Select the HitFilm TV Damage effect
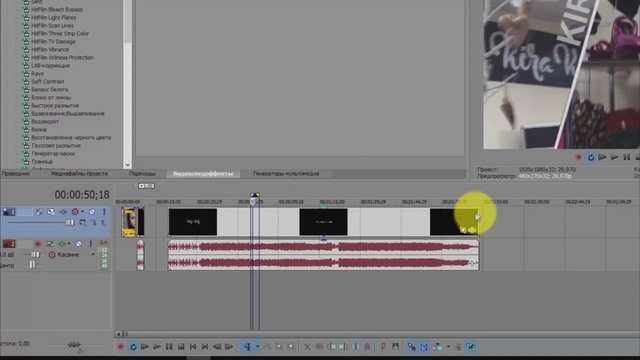Viewport: 640px width, 360px height. coord(53,42)
